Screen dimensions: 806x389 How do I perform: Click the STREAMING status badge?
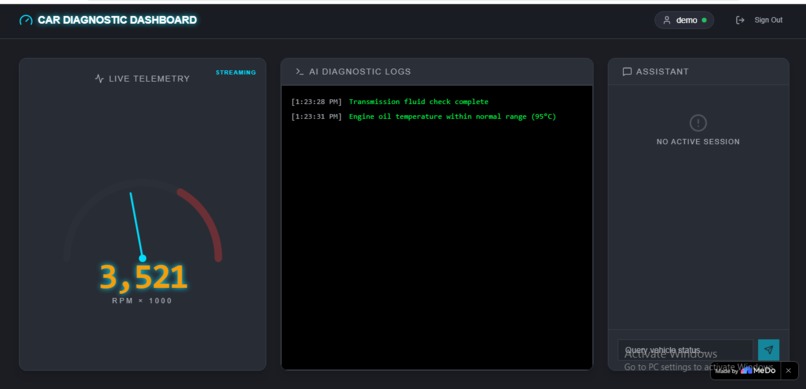235,72
